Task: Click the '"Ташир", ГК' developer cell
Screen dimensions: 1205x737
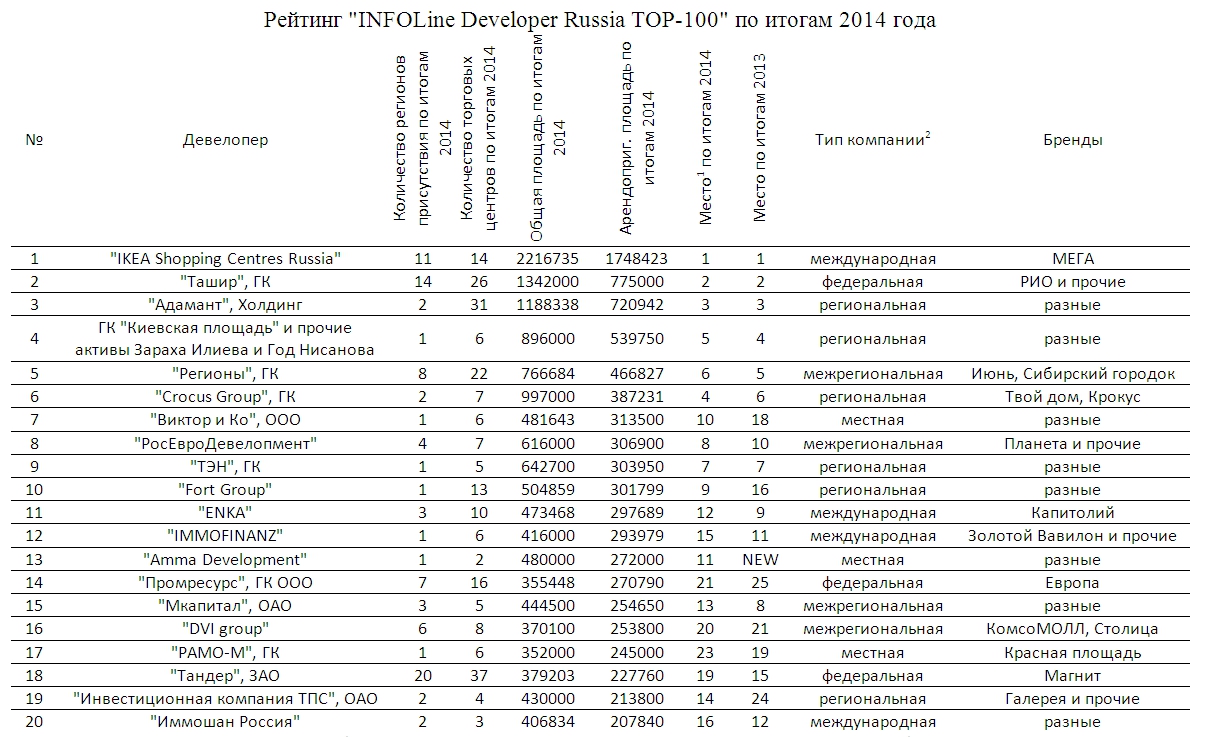Action: click(x=225, y=281)
